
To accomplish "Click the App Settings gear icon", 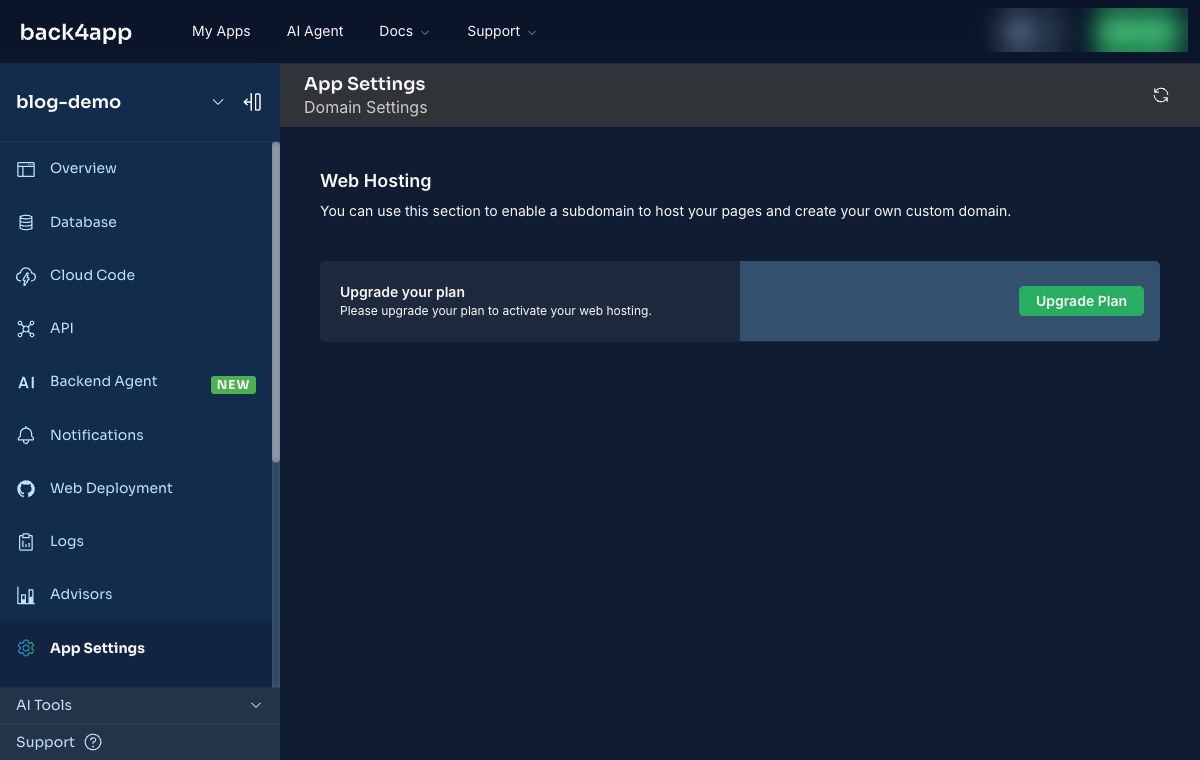I will click(x=26, y=648).
